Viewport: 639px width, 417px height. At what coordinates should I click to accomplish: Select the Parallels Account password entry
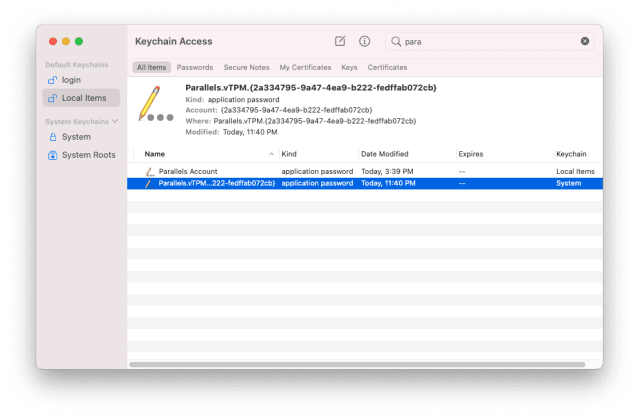pos(188,171)
